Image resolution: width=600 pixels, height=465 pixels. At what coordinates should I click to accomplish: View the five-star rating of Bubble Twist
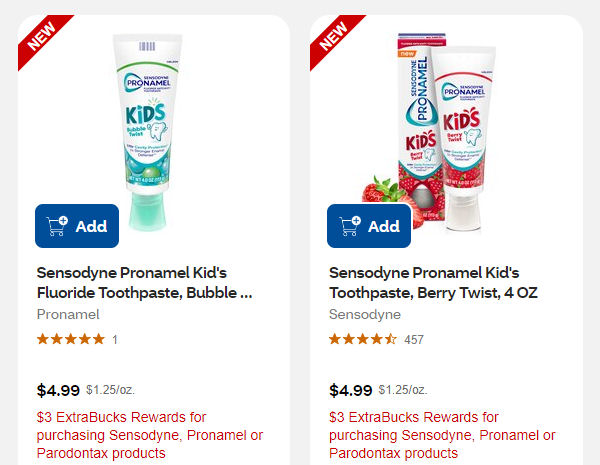click(x=70, y=339)
